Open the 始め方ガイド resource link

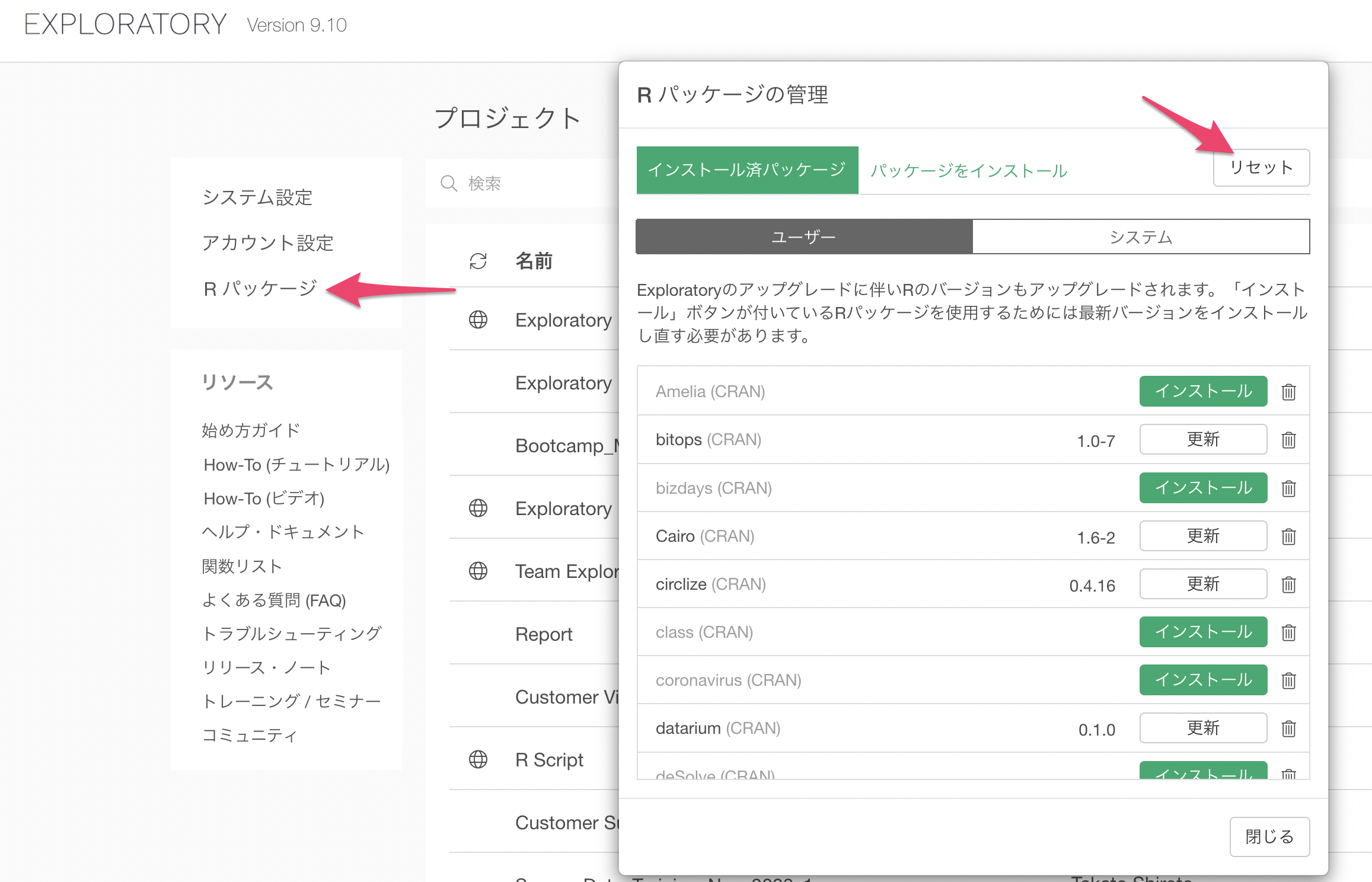[x=251, y=430]
